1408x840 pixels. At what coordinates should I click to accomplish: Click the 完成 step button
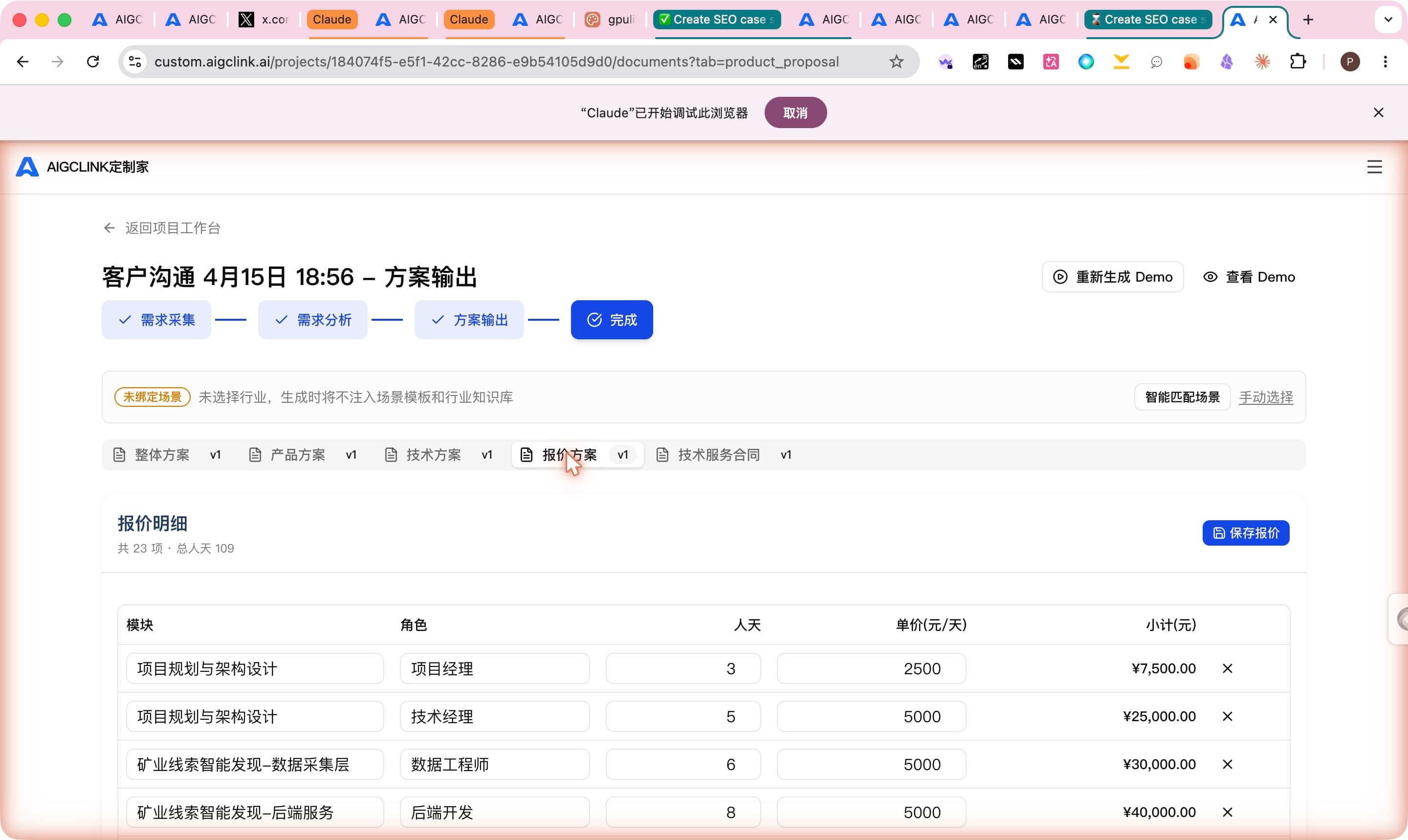pos(612,320)
